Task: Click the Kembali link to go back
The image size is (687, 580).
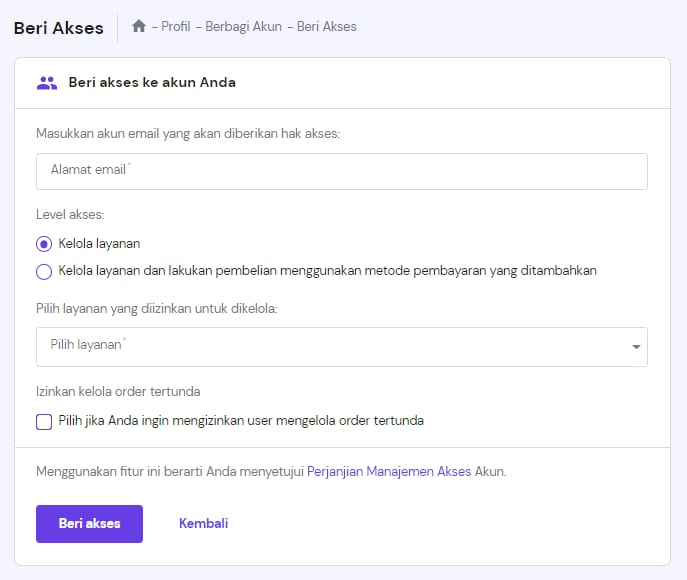Action: click(x=204, y=524)
